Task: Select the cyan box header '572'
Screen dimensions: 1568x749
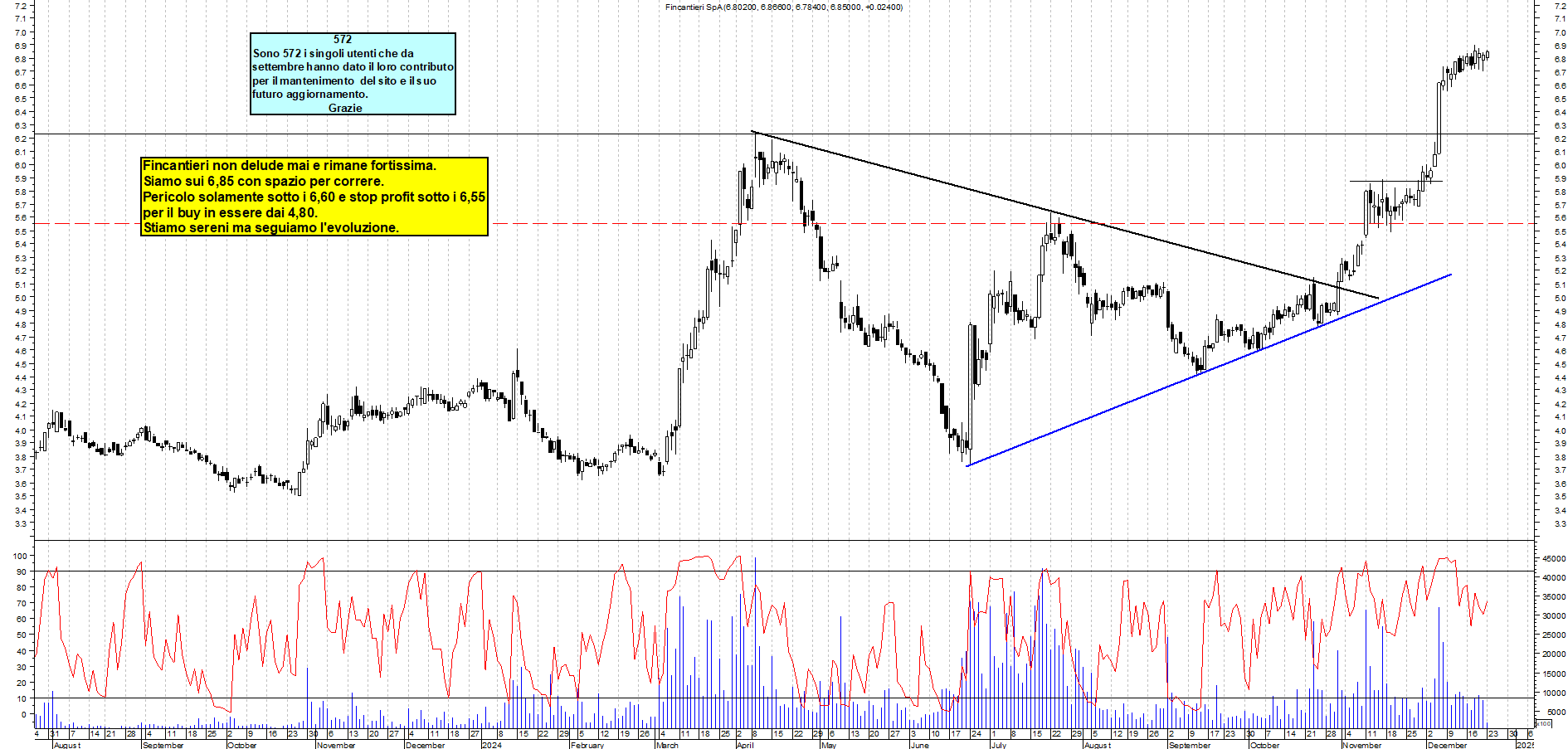Action: [x=343, y=39]
